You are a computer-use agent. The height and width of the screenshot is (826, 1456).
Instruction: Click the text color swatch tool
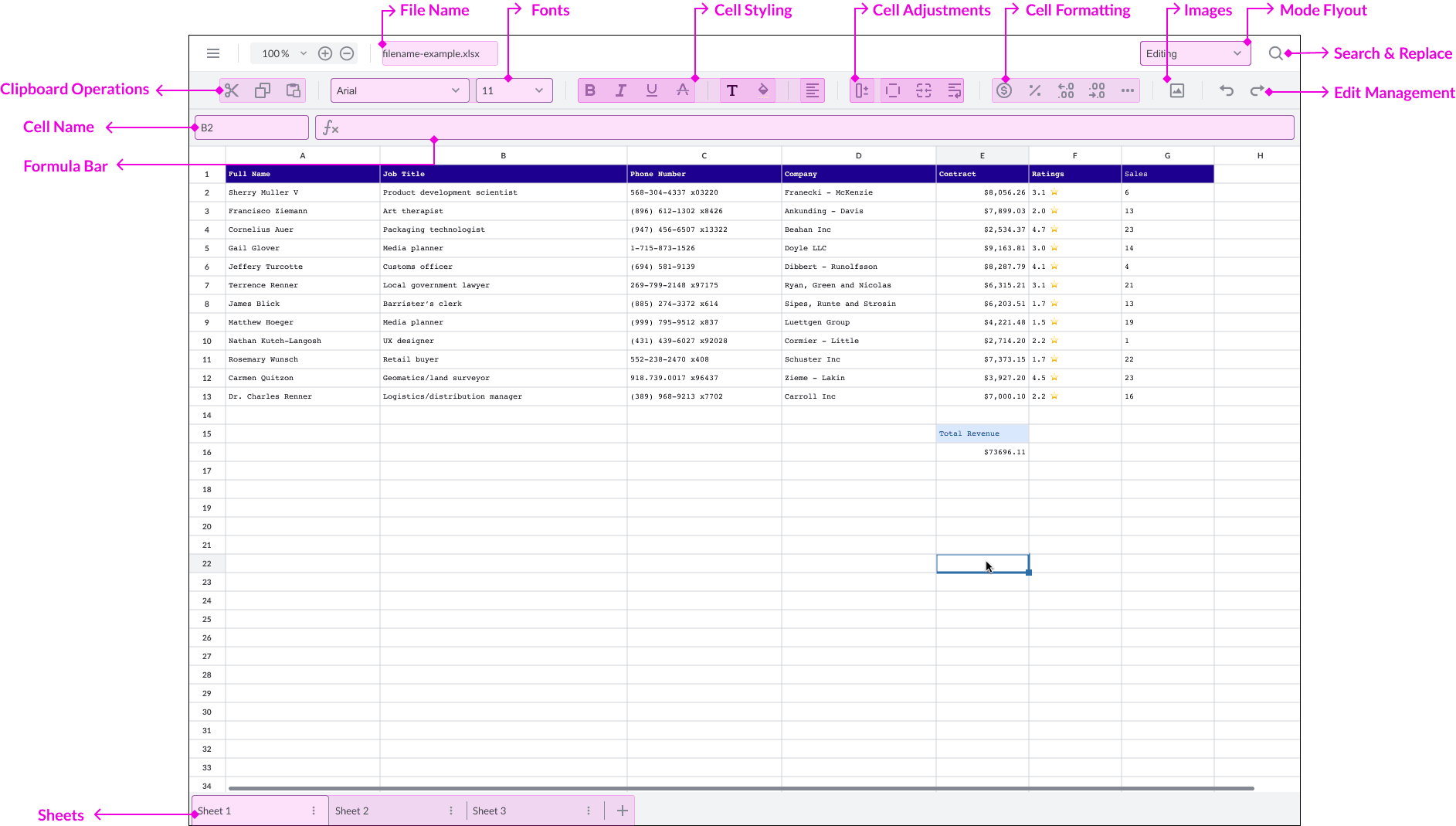coord(731,90)
